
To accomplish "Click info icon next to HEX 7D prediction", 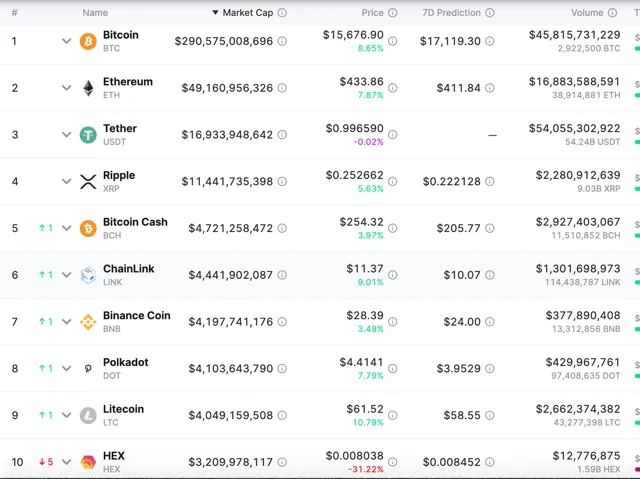I will (x=490, y=462).
